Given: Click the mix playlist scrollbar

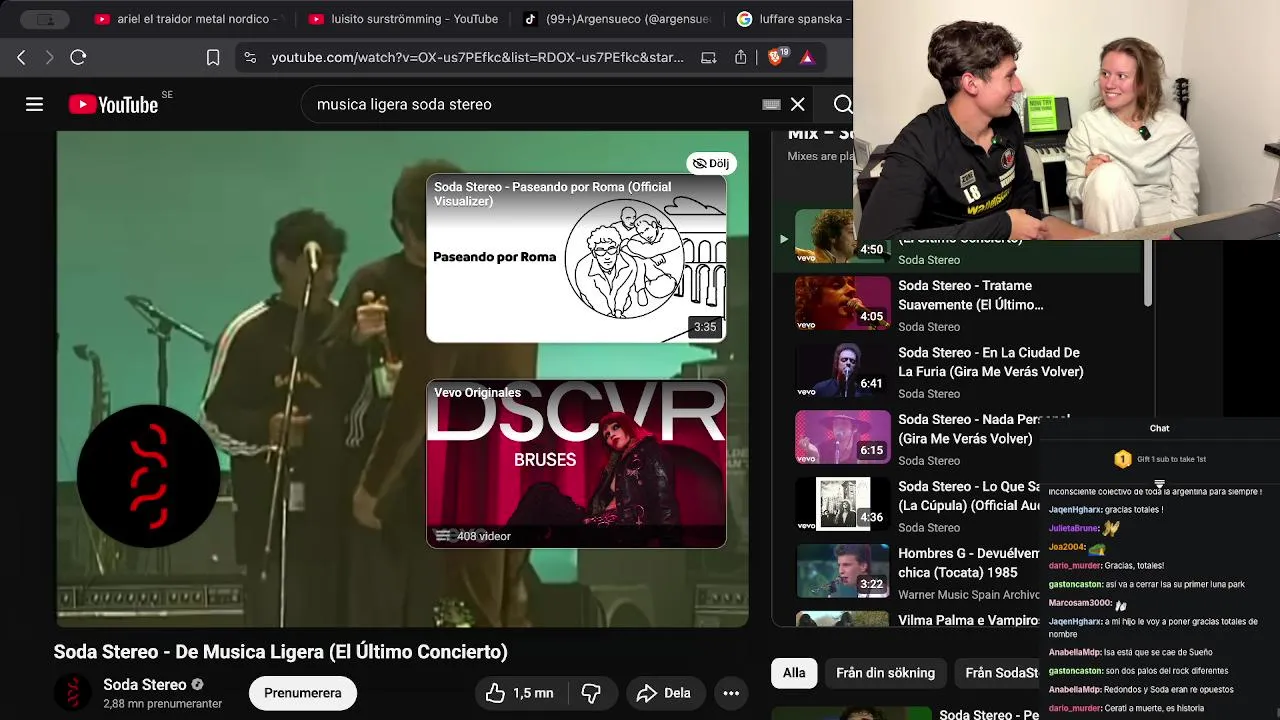Looking at the screenshot, I should 1148,273.
